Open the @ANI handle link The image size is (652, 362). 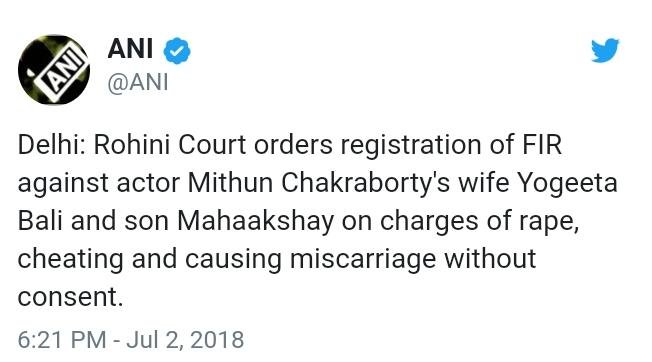point(138,82)
